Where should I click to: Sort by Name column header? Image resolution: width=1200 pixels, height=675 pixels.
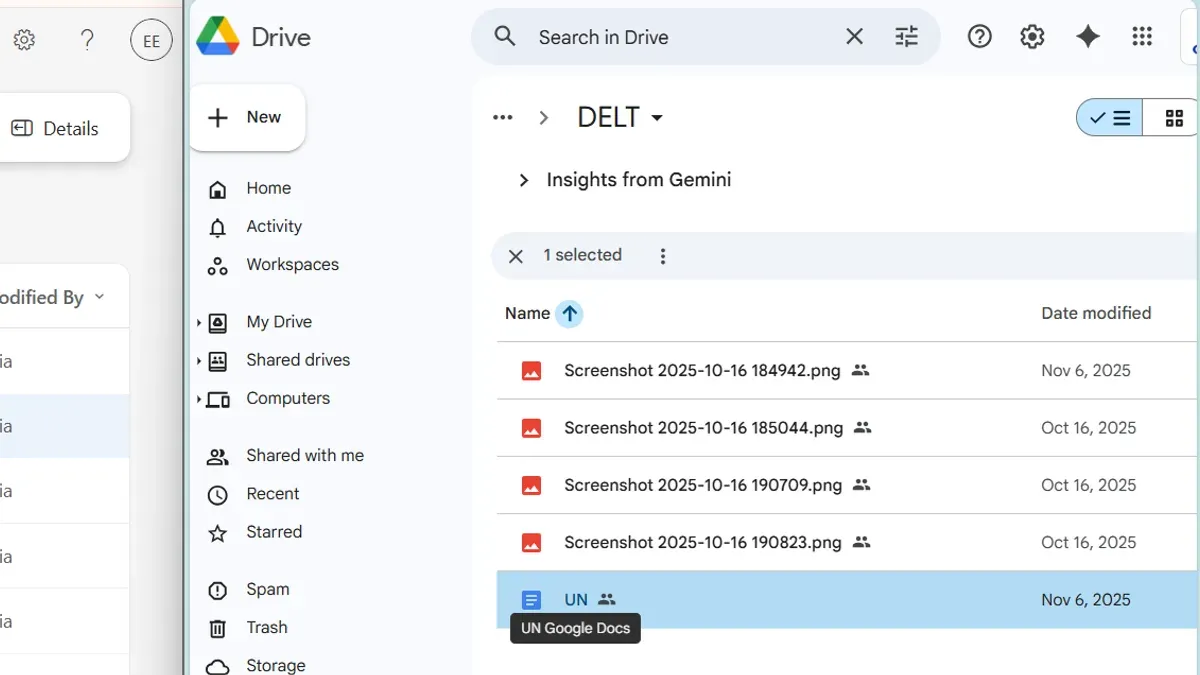tap(527, 313)
